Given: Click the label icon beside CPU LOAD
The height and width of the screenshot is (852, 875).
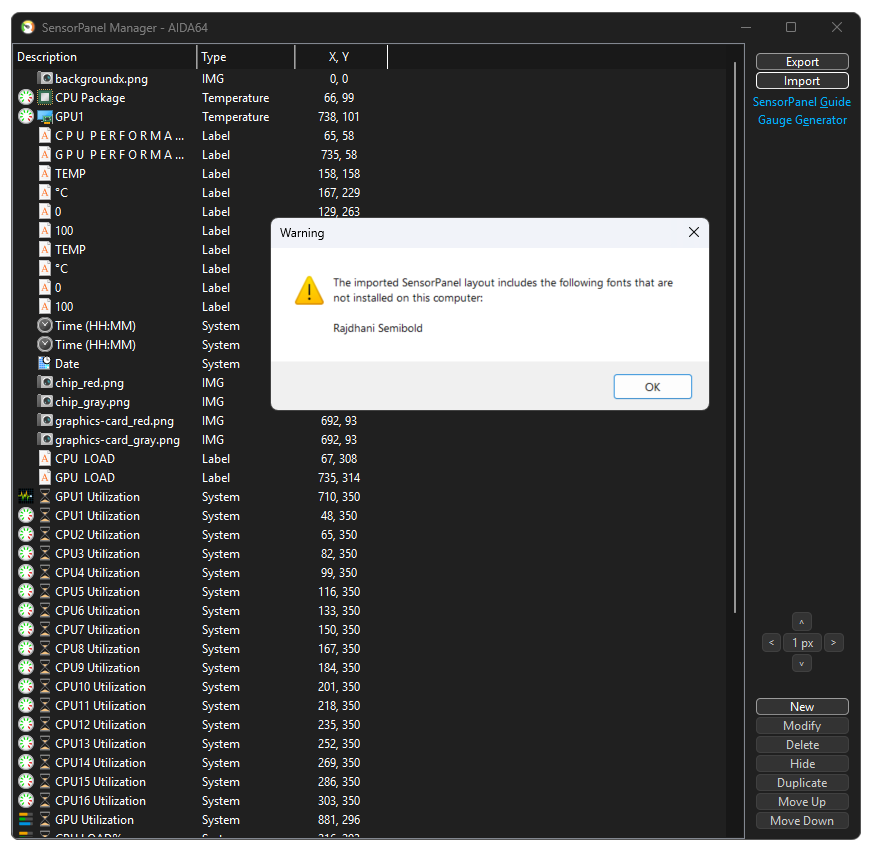Looking at the screenshot, I should pyautogui.click(x=45, y=459).
